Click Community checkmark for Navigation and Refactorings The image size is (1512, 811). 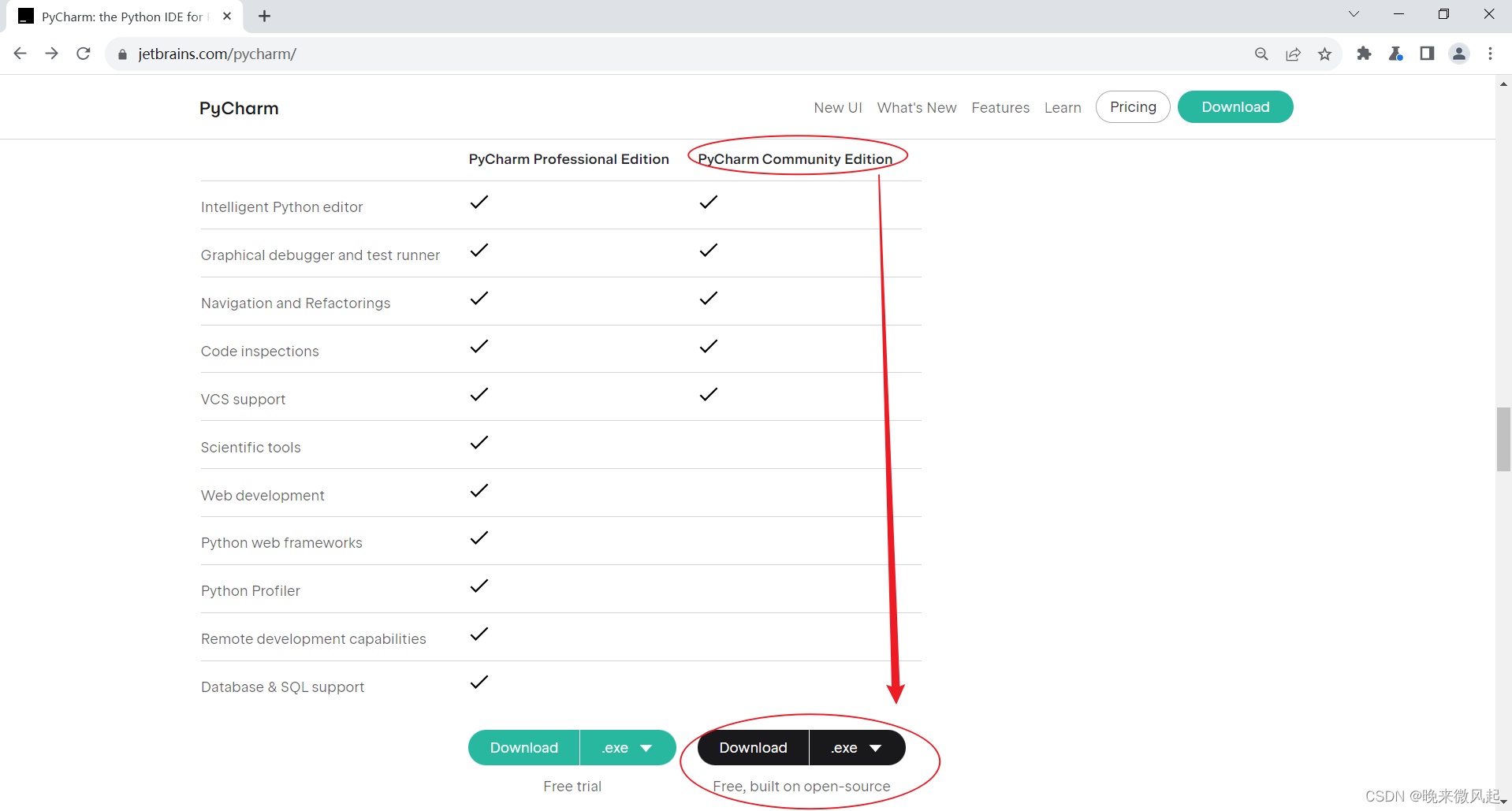click(709, 299)
